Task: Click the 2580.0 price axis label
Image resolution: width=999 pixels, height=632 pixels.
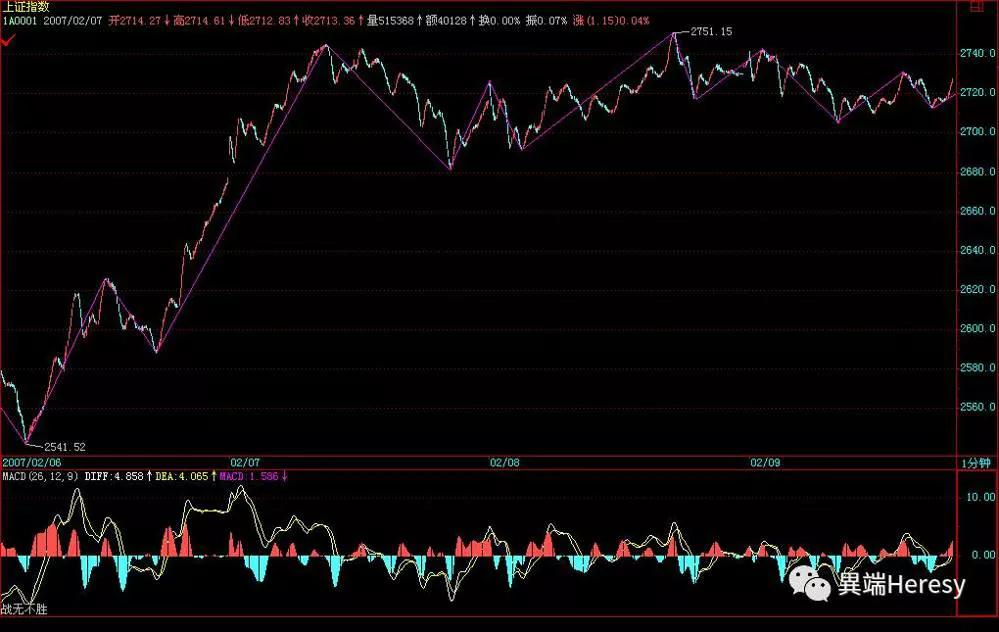Action: pyautogui.click(x=977, y=368)
